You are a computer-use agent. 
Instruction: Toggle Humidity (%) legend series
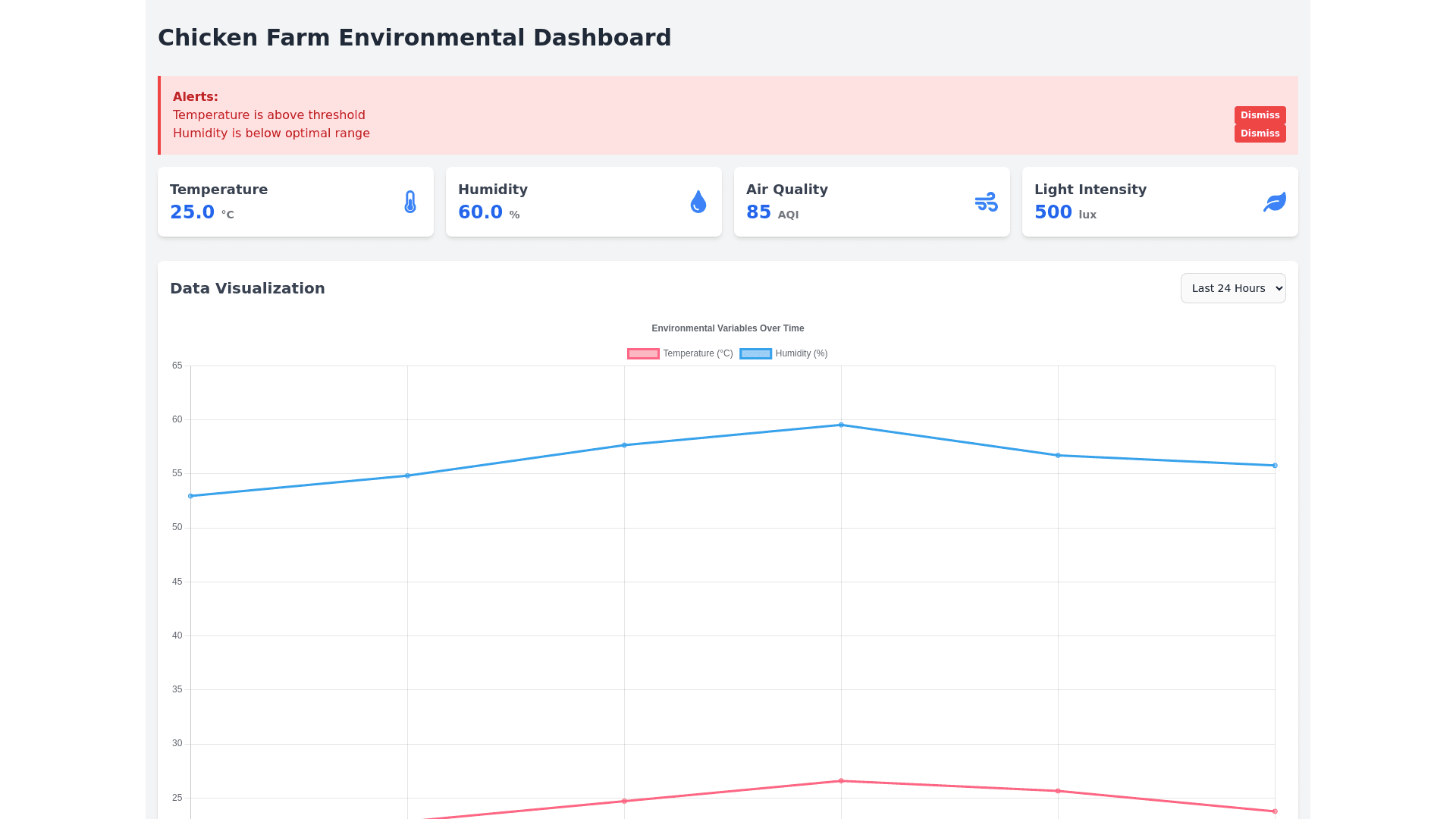point(801,353)
